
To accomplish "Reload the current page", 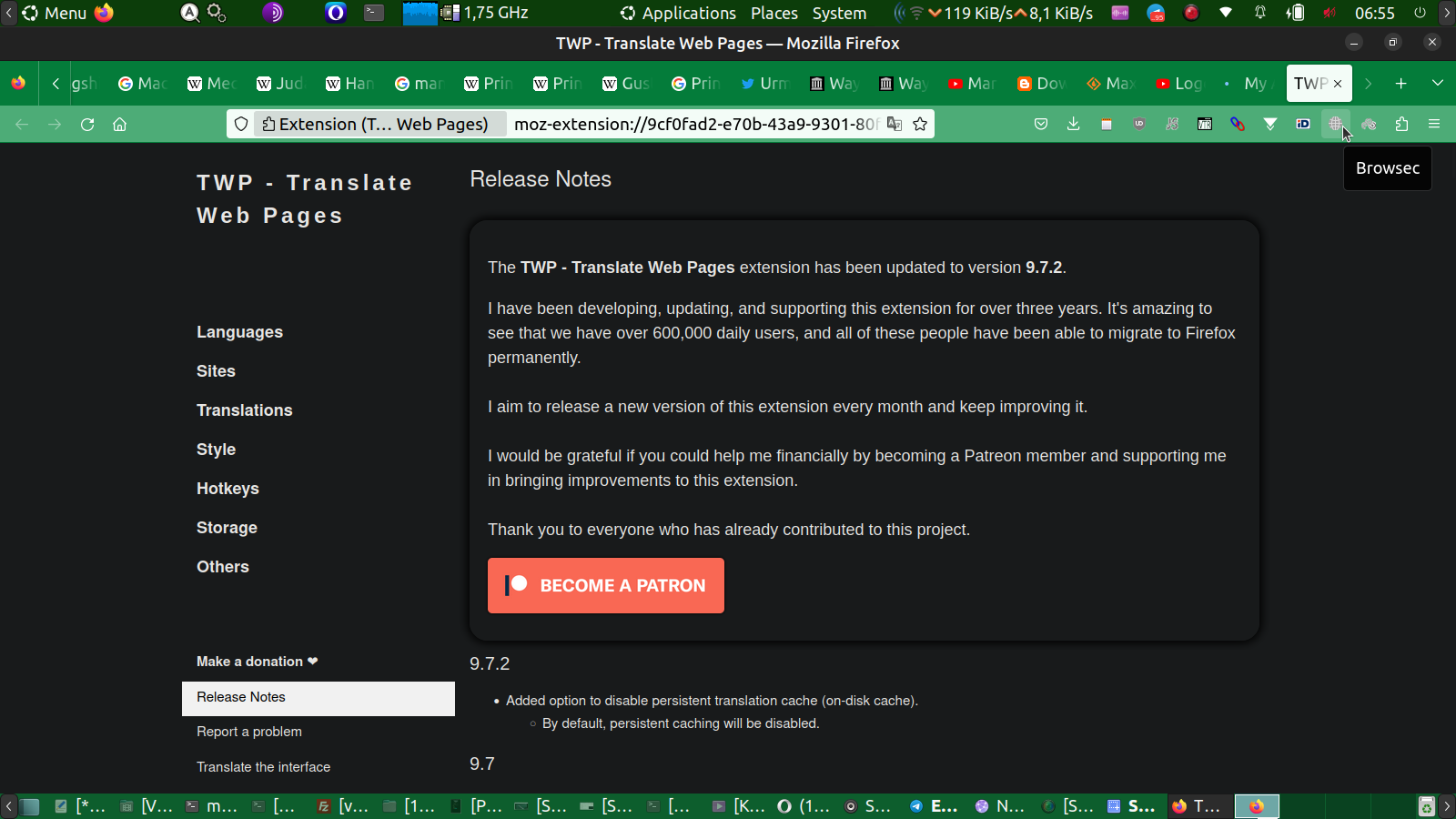I will point(87,125).
